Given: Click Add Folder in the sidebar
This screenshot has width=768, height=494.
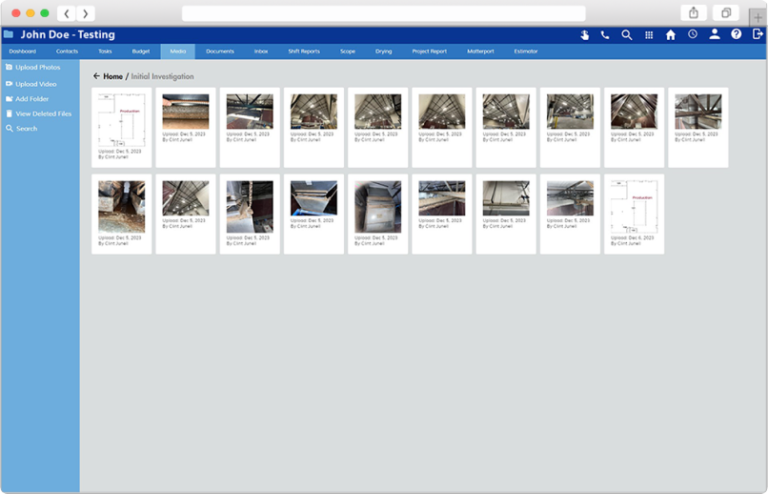Looking at the screenshot, I should point(34,99).
